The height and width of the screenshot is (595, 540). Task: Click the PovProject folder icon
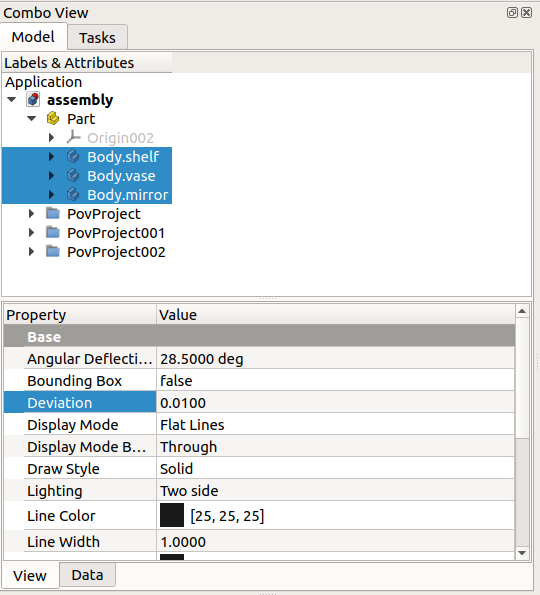(53, 213)
